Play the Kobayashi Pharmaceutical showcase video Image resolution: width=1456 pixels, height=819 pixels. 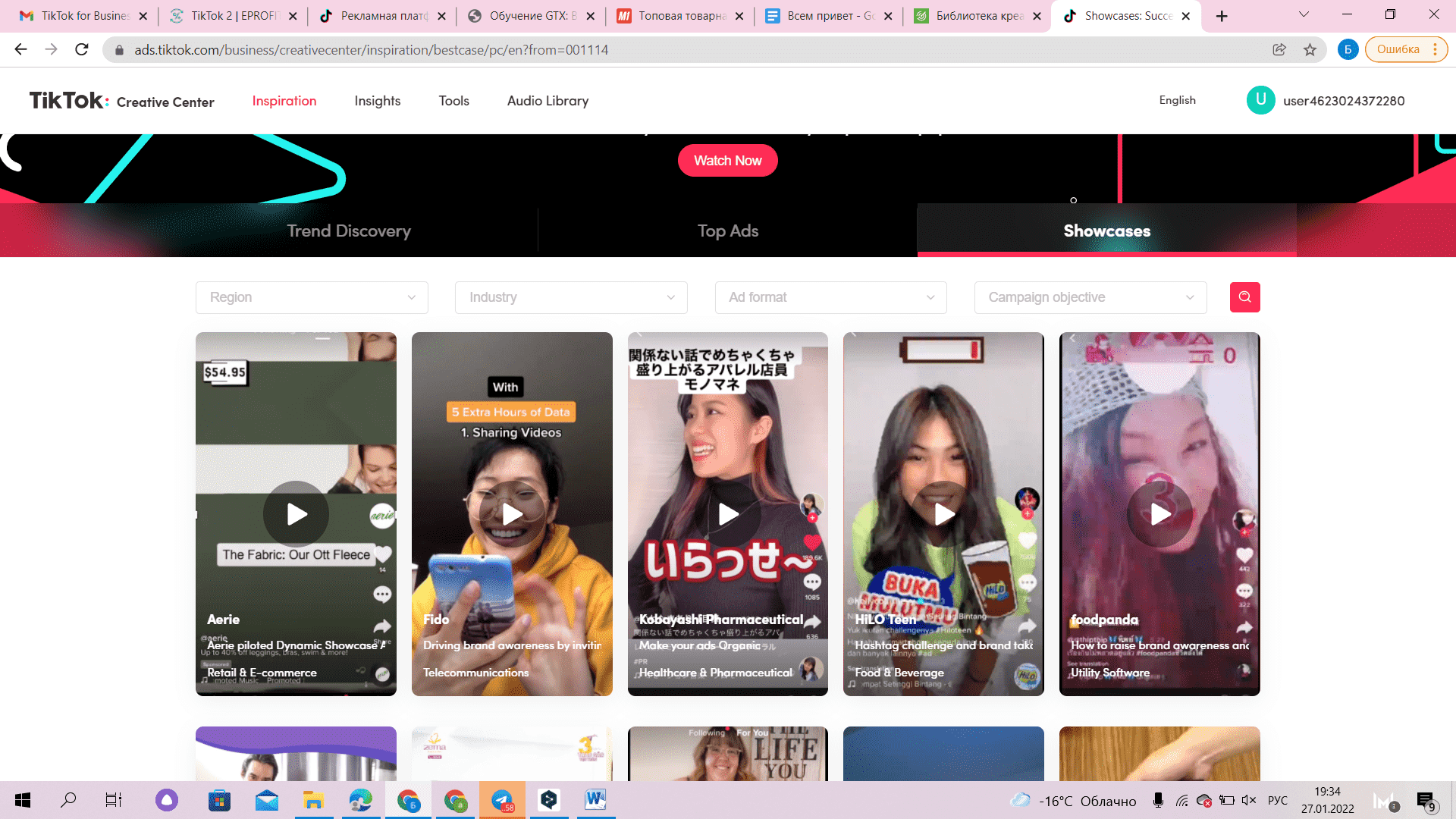(x=728, y=514)
